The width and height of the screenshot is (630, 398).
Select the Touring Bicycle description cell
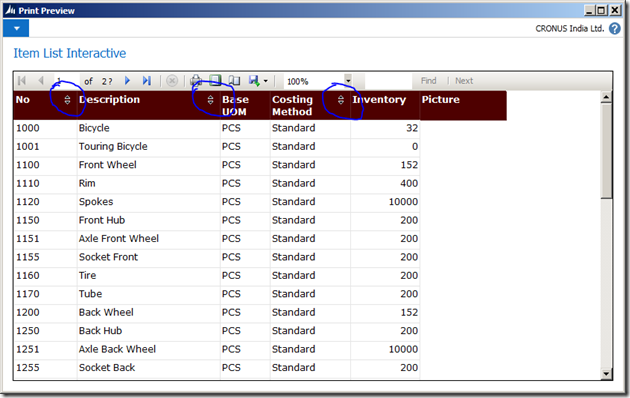click(x=149, y=147)
